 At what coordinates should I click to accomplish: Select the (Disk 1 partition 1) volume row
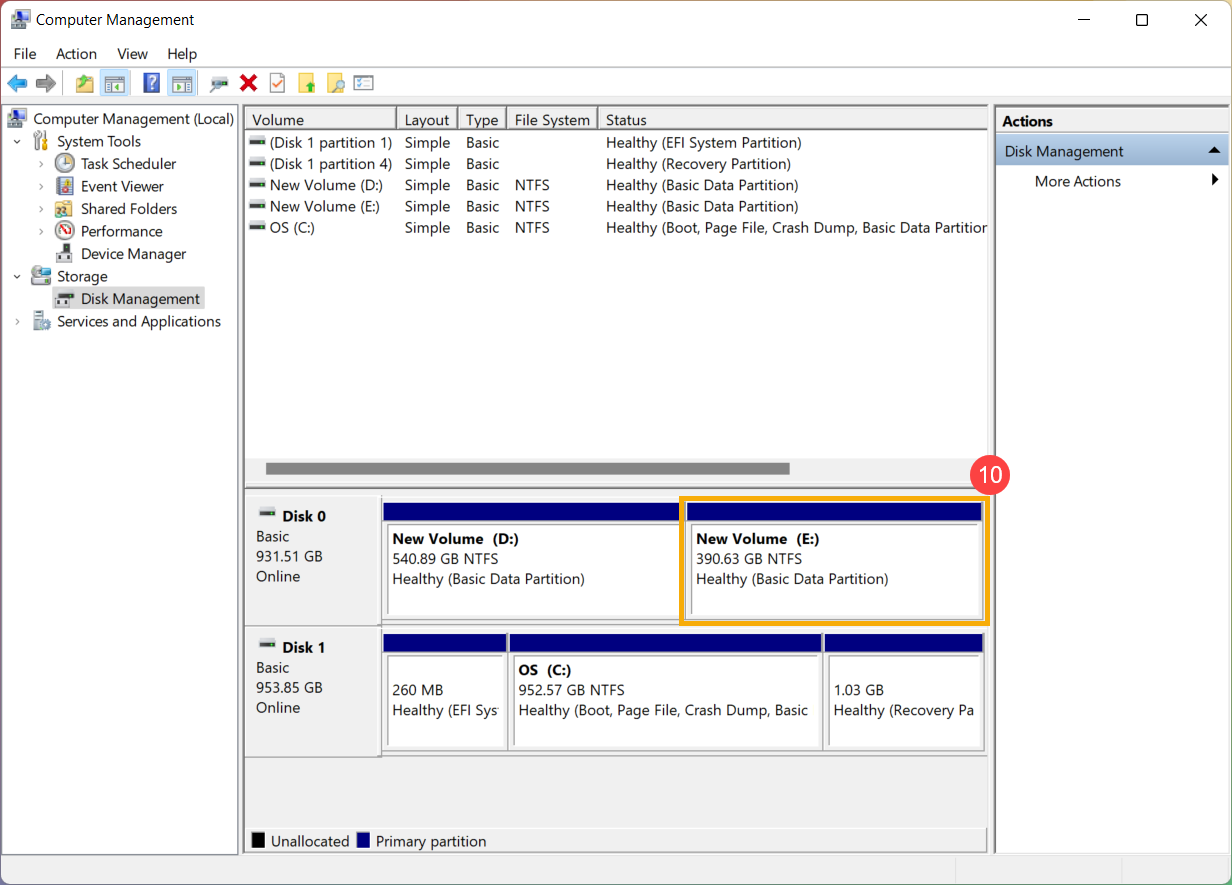point(617,143)
